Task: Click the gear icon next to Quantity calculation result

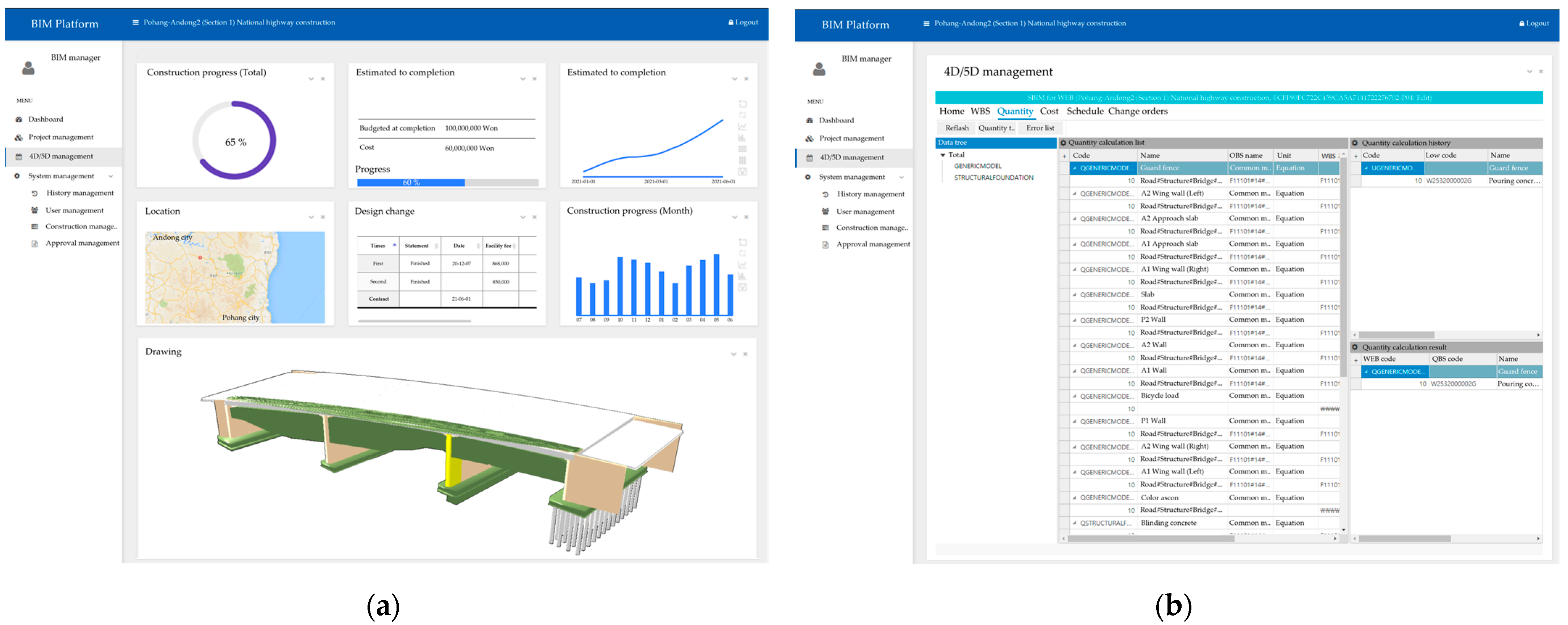Action: point(1355,348)
